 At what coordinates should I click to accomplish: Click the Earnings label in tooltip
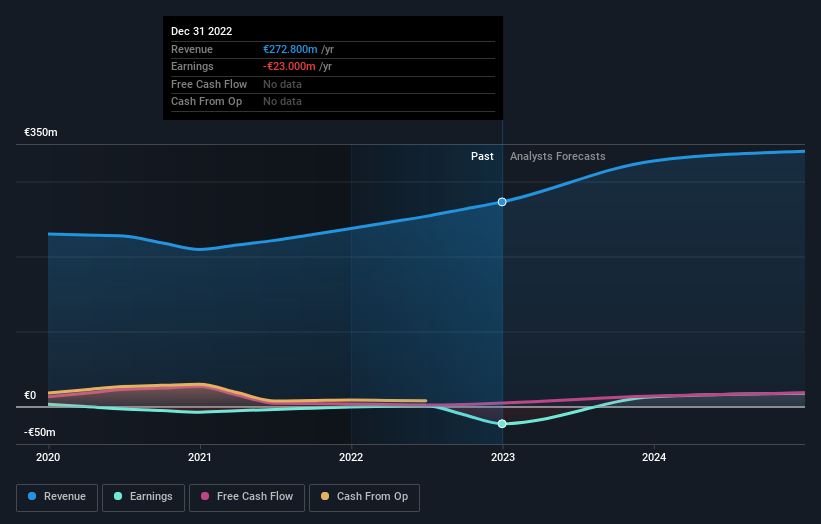pos(192,66)
